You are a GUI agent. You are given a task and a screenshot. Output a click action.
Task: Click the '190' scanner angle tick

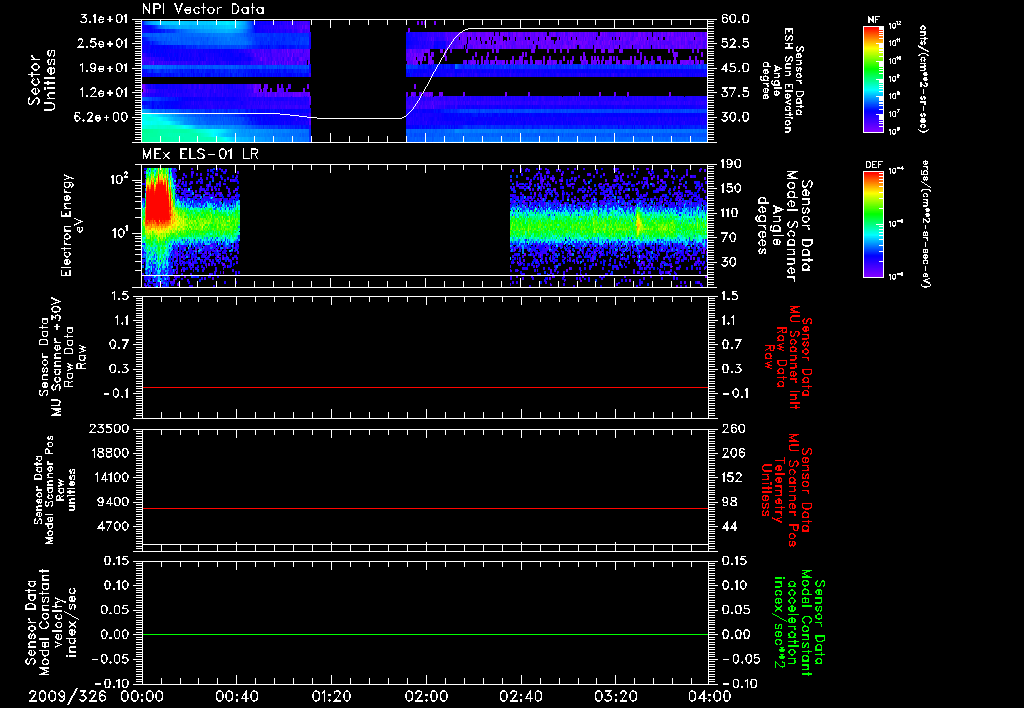(x=731, y=164)
